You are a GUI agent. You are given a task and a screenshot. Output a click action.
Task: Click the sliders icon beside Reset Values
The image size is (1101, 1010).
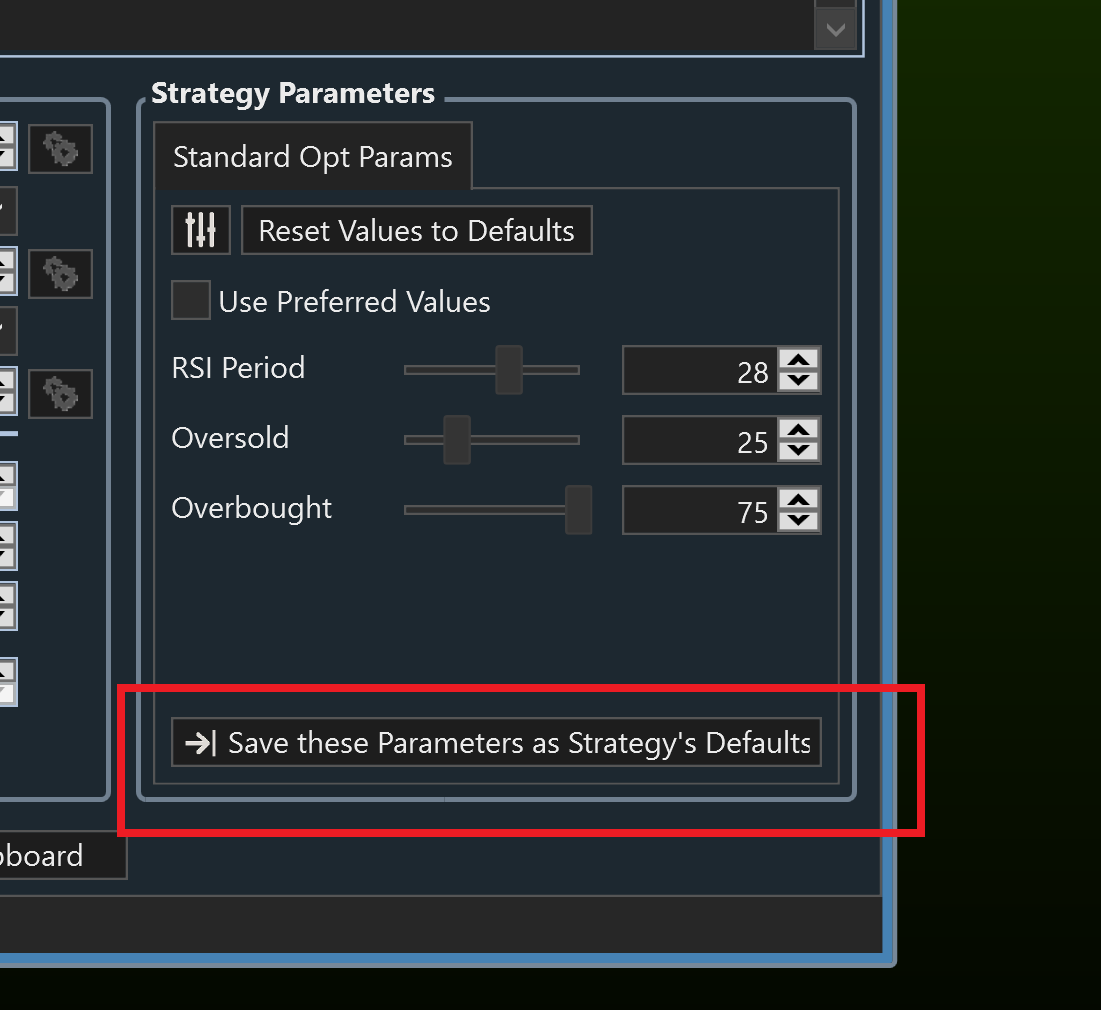coord(201,230)
